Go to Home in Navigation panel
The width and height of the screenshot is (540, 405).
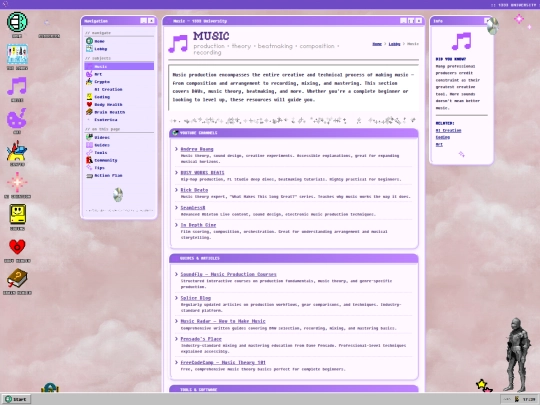click(119, 41)
